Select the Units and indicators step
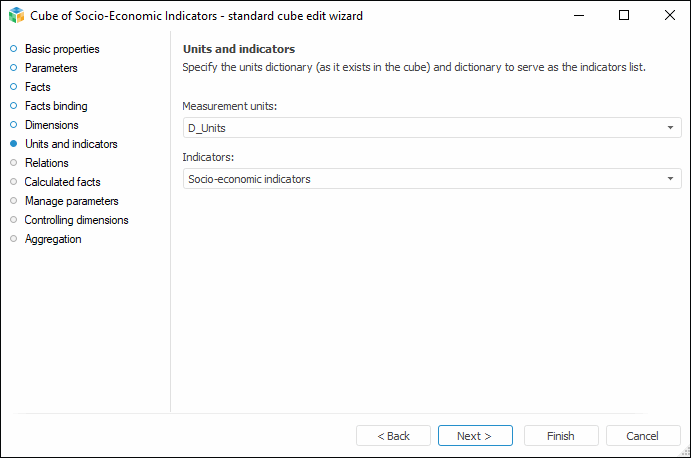The width and height of the screenshot is (691, 458). tap(71, 144)
